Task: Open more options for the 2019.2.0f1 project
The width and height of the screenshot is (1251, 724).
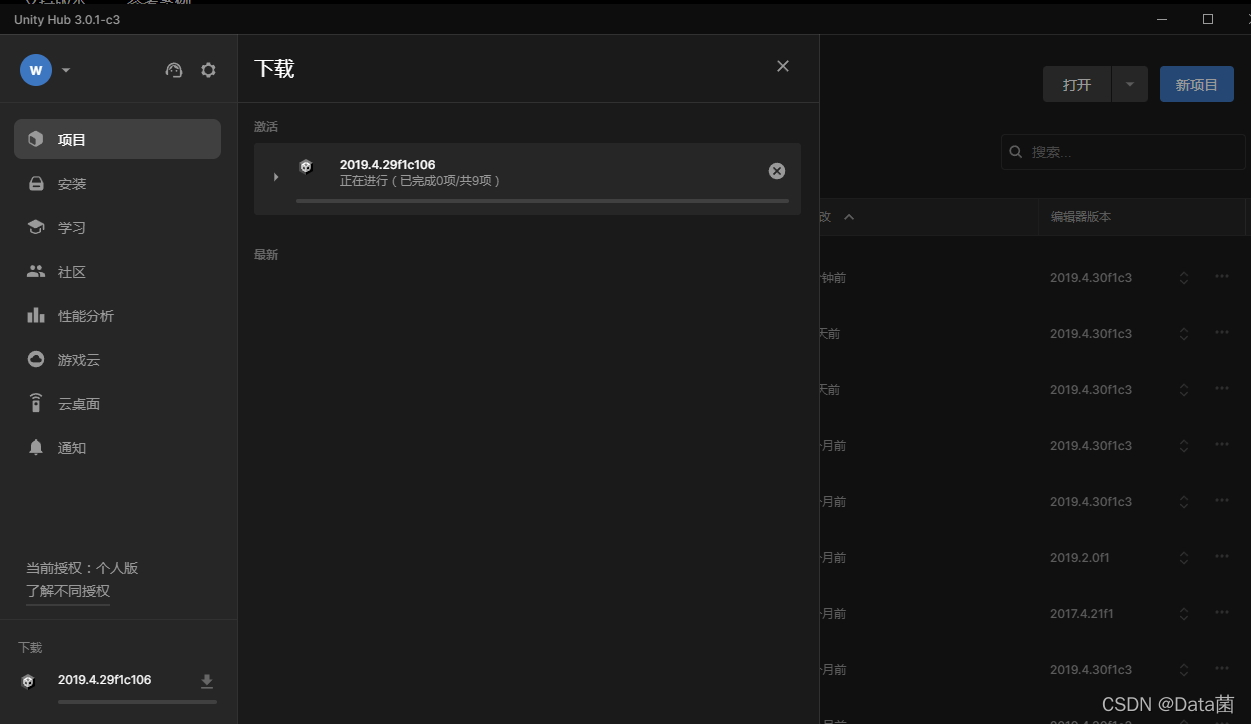Action: click(1222, 556)
